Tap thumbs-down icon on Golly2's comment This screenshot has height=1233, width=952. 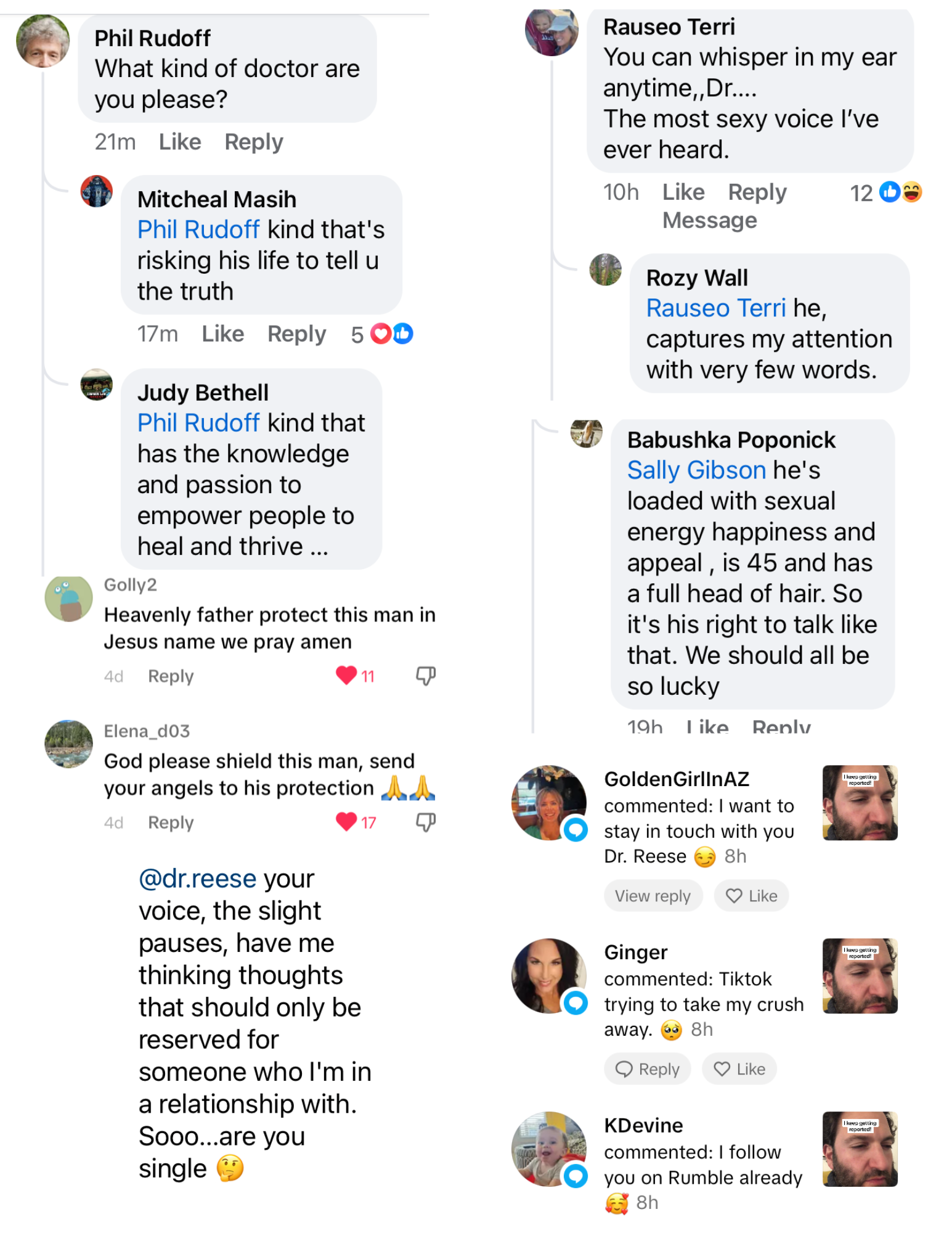click(x=425, y=676)
